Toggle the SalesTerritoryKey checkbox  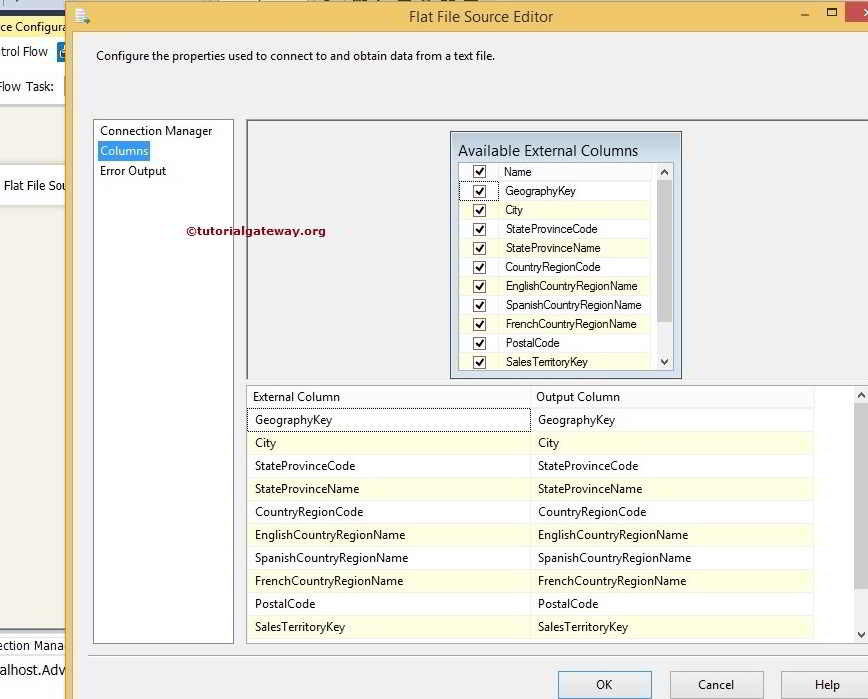point(479,362)
